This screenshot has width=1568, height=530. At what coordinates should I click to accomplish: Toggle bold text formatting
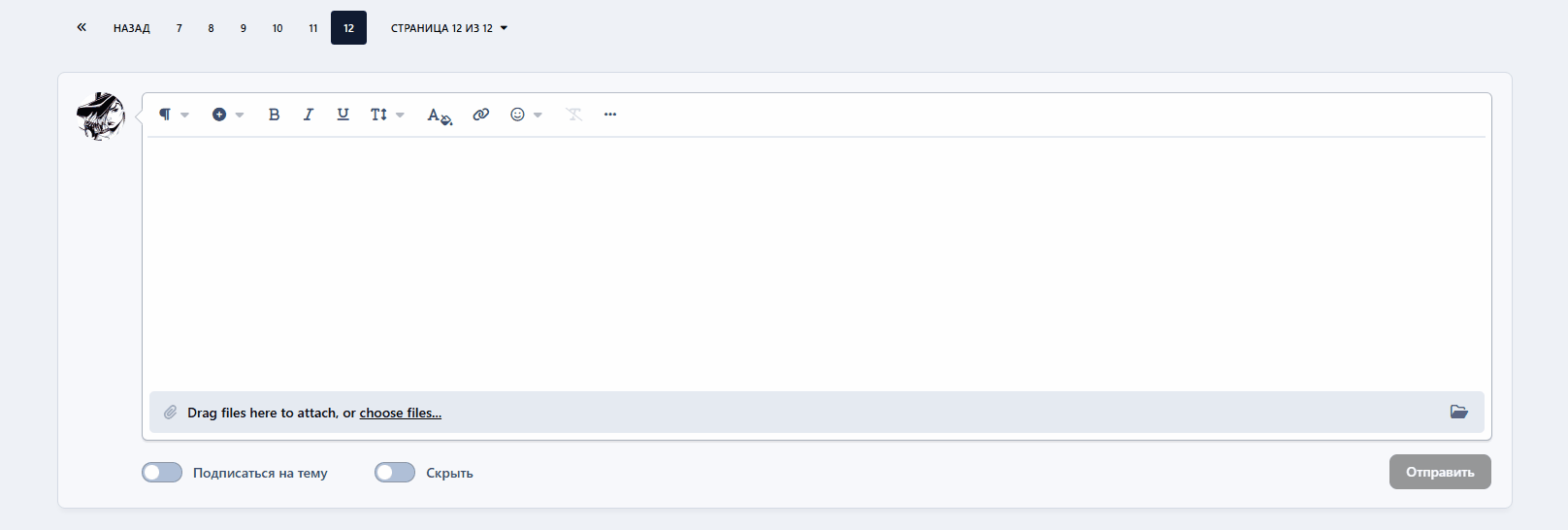tap(274, 115)
